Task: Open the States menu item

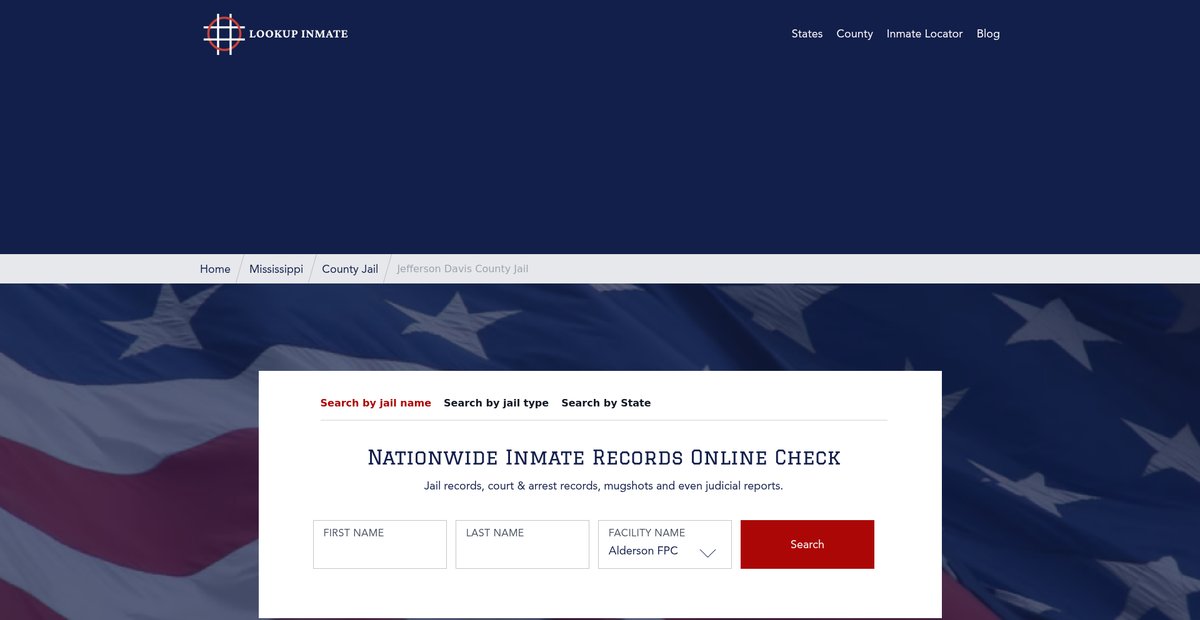Action: tap(807, 34)
